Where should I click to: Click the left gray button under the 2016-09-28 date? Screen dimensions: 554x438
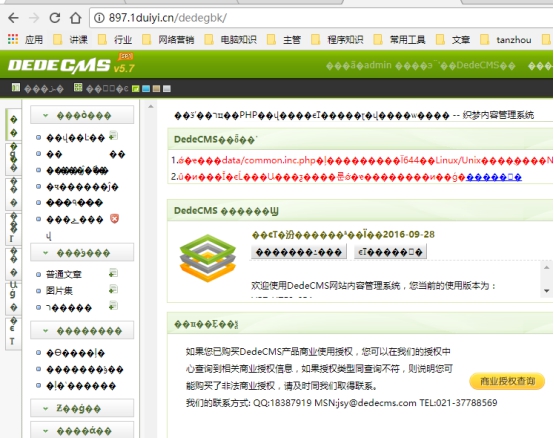click(x=299, y=252)
